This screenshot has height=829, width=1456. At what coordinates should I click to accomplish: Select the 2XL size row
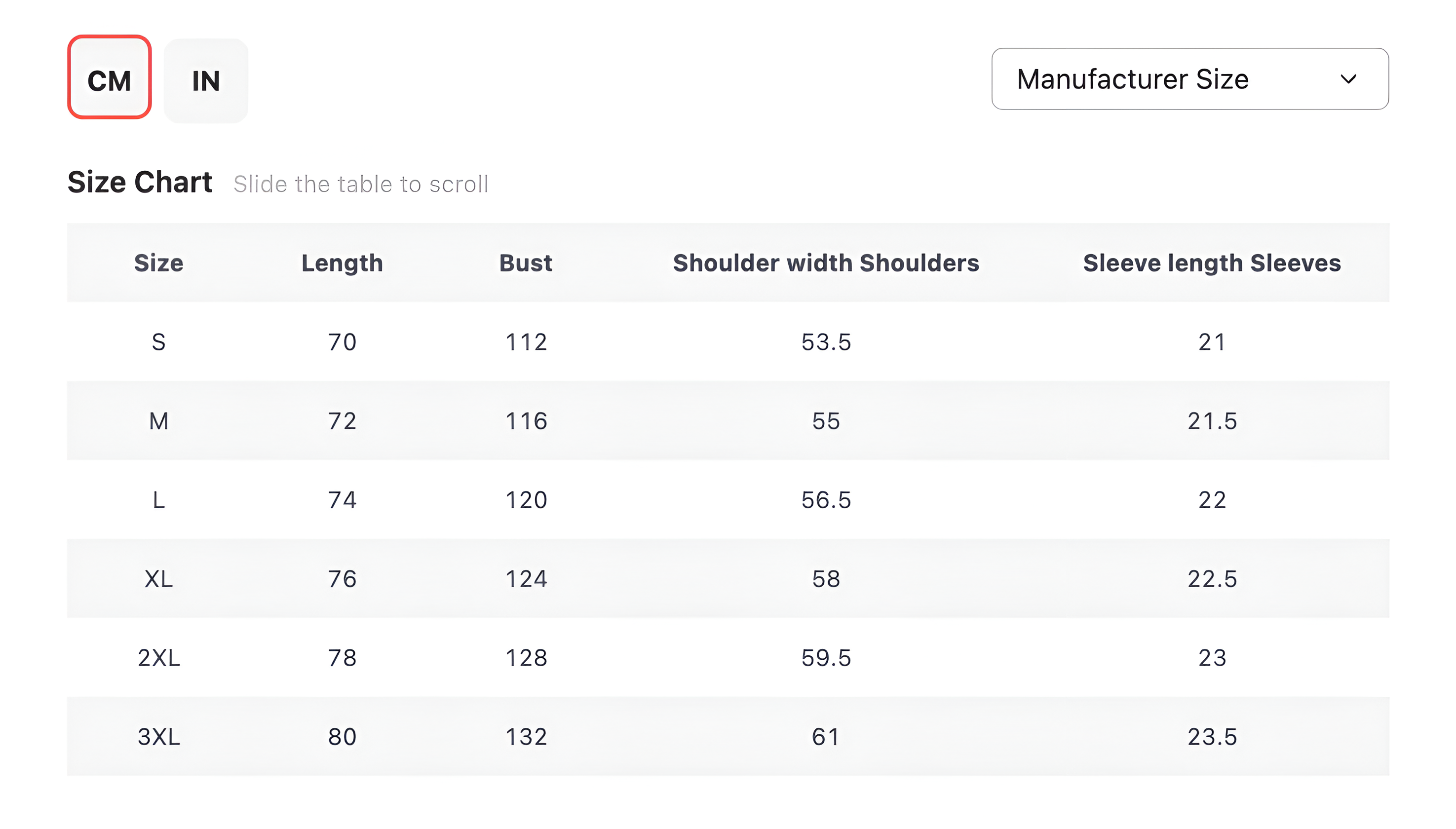(x=158, y=658)
